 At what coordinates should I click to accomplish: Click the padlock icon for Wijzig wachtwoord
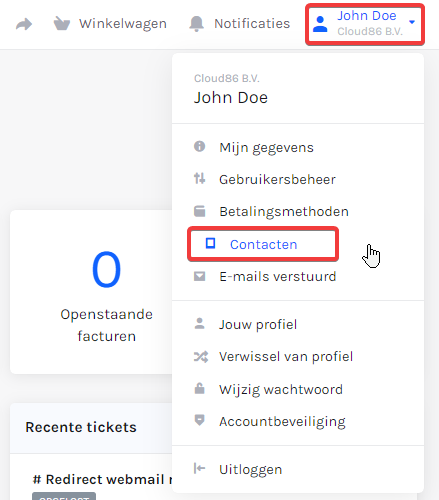pos(199,388)
